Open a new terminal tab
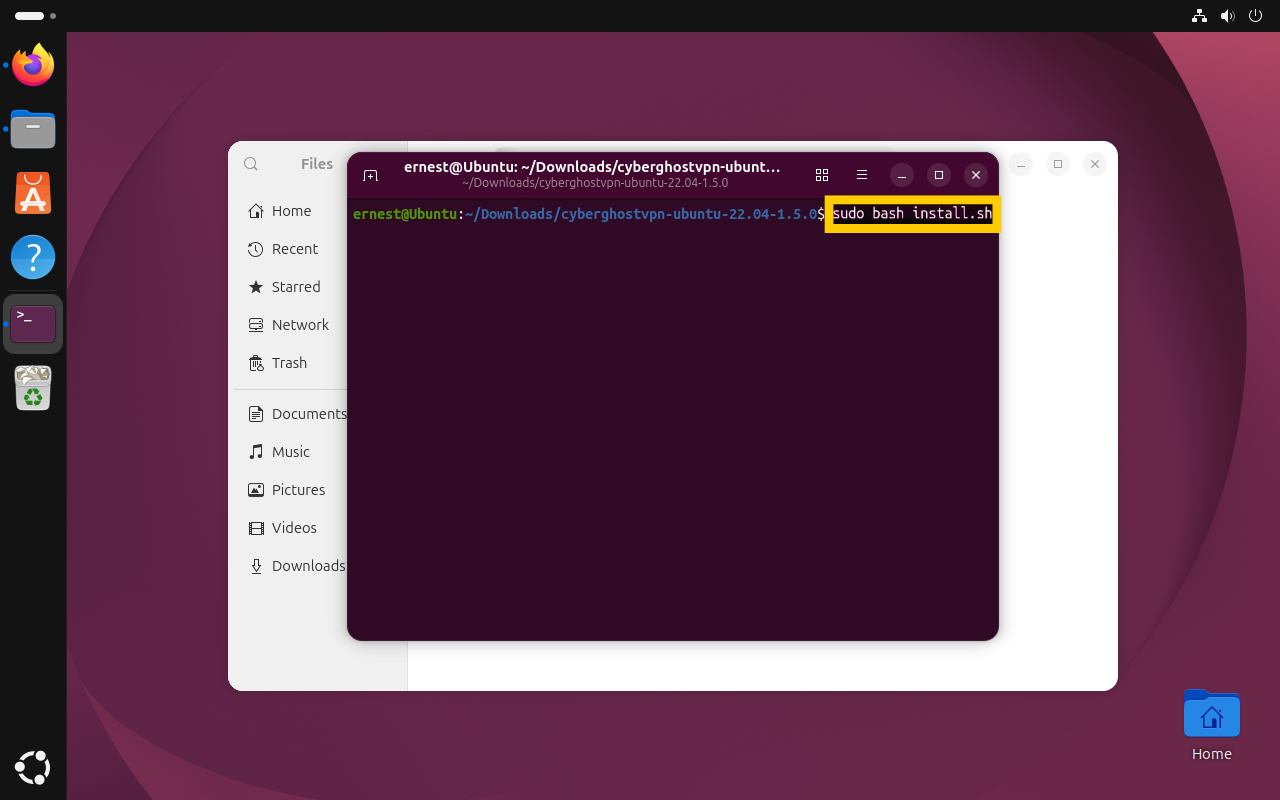 [370, 175]
